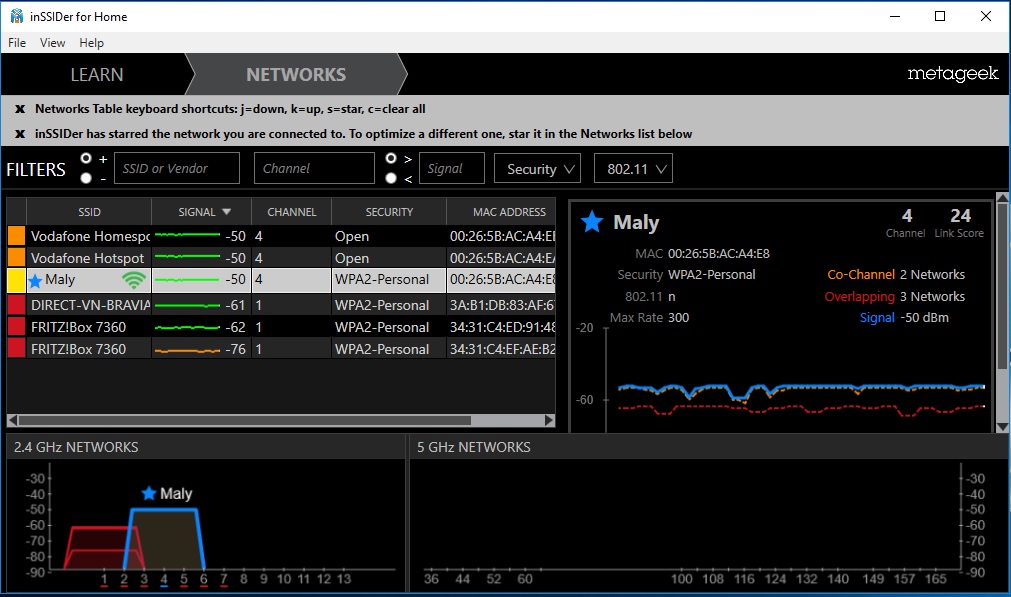
Task: Click the Signal filter field
Action: pos(451,168)
